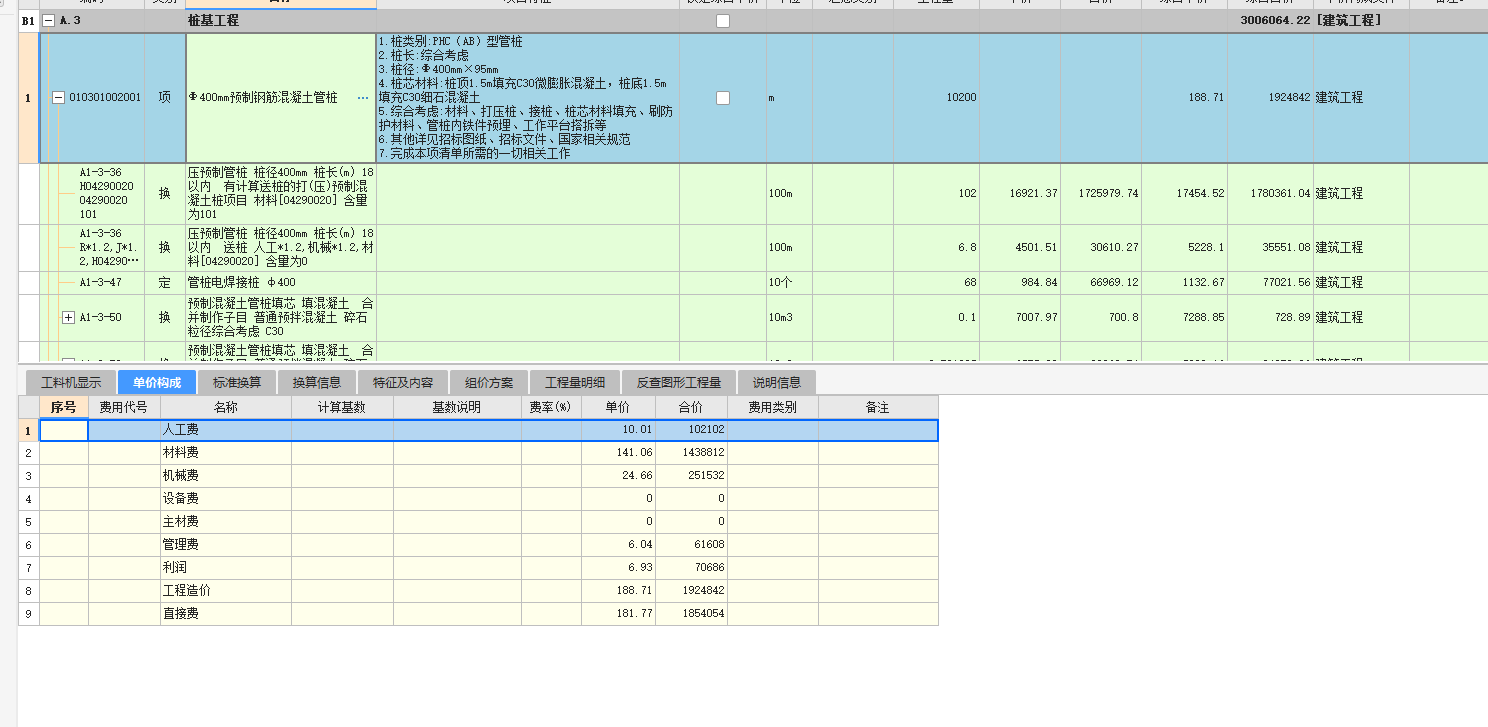Click the 直接费 total 1854054
Viewport: 1488px width, 727px height.
click(x=703, y=614)
